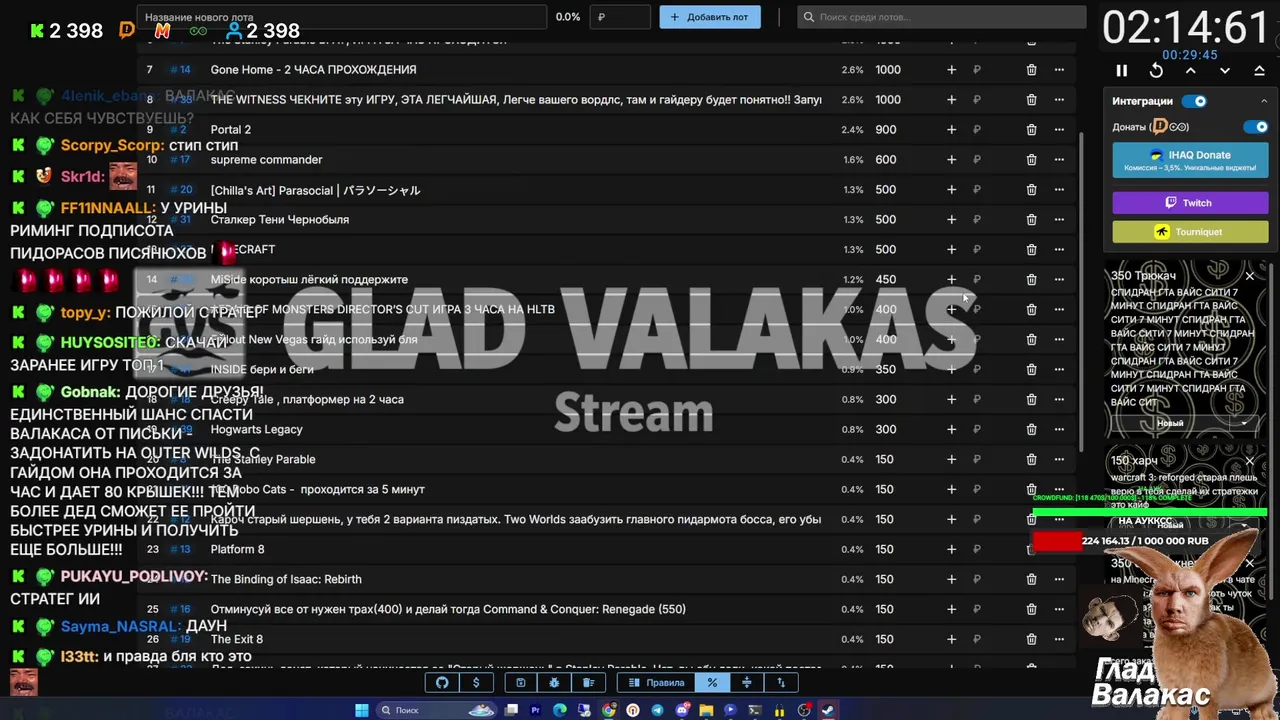Viewport: 1280px width, 720px height.
Task: Add to Binding of Isaac lot with plus
Action: [x=951, y=579]
